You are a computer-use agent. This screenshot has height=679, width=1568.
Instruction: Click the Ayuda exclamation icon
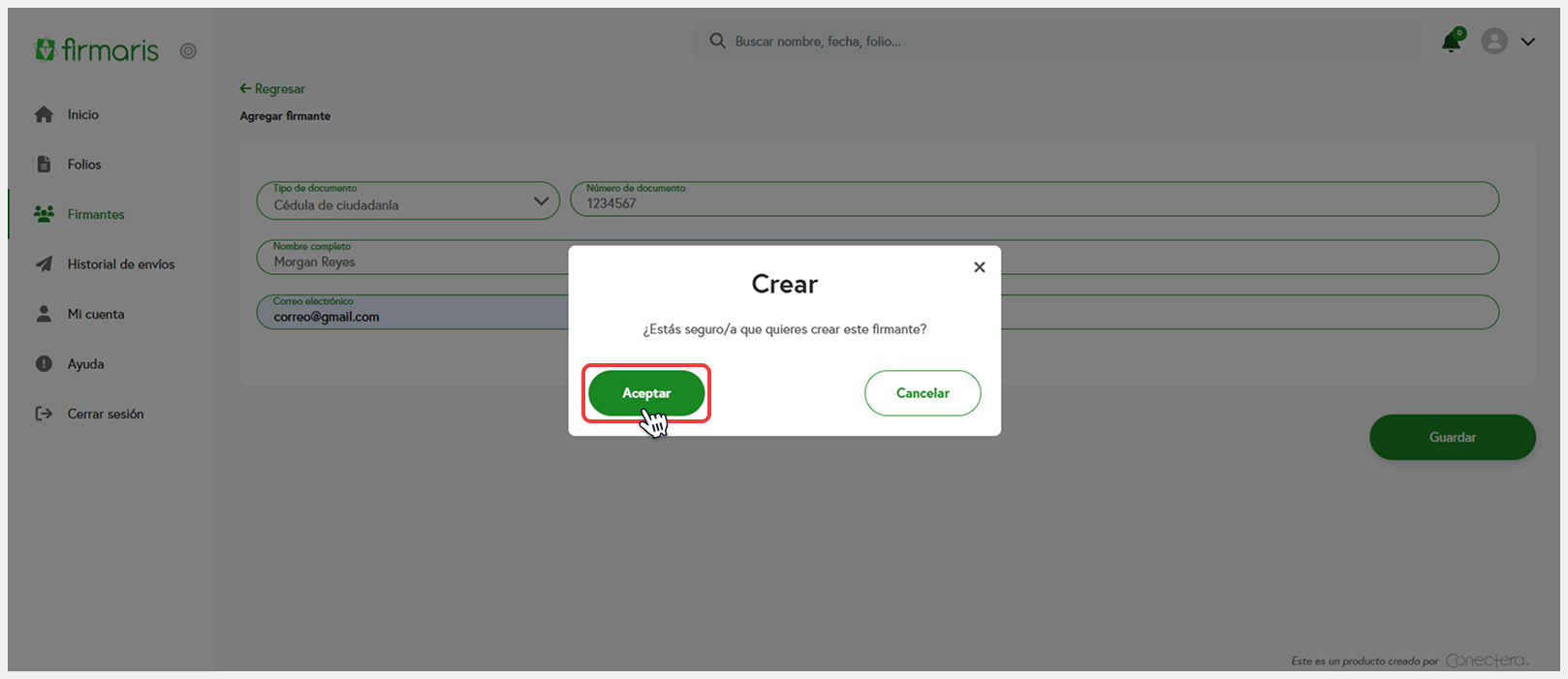(44, 364)
